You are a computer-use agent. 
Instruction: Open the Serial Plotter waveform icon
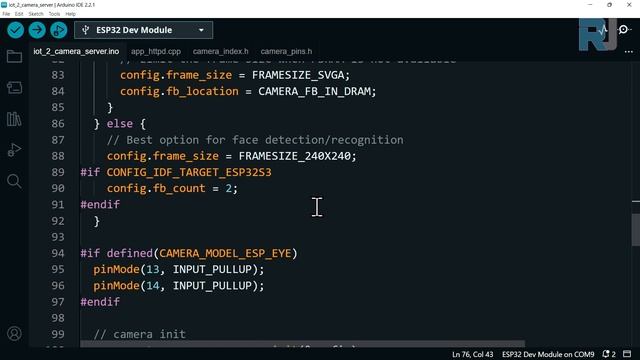(603, 30)
